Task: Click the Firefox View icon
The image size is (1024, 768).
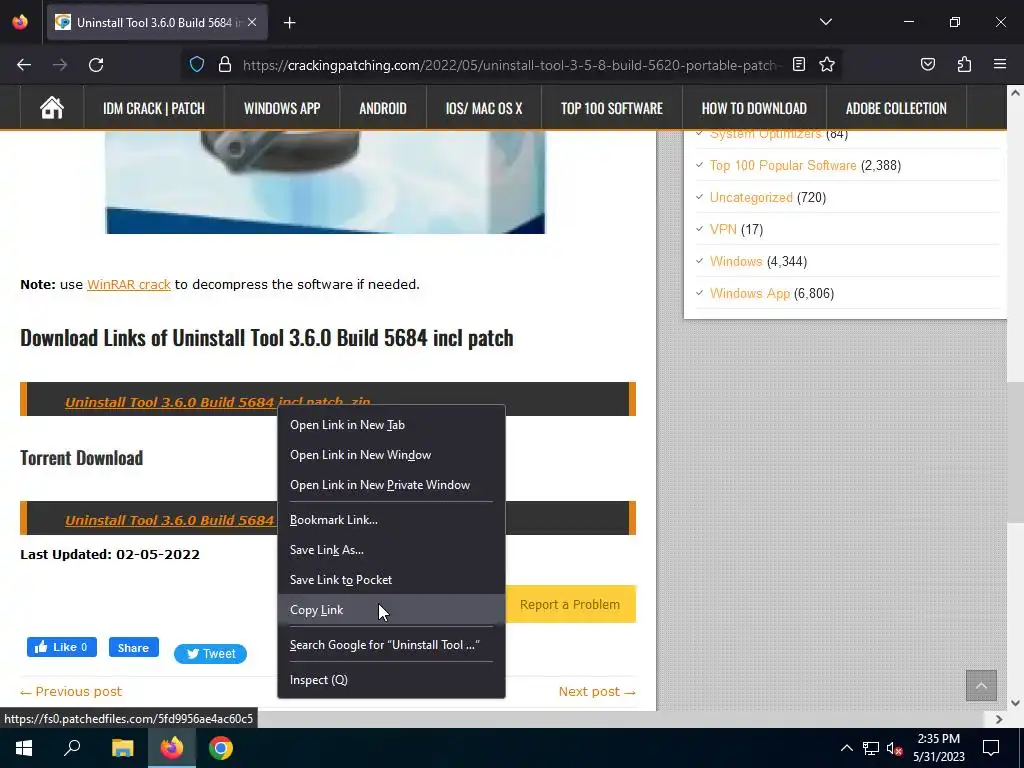Action: coord(20,22)
